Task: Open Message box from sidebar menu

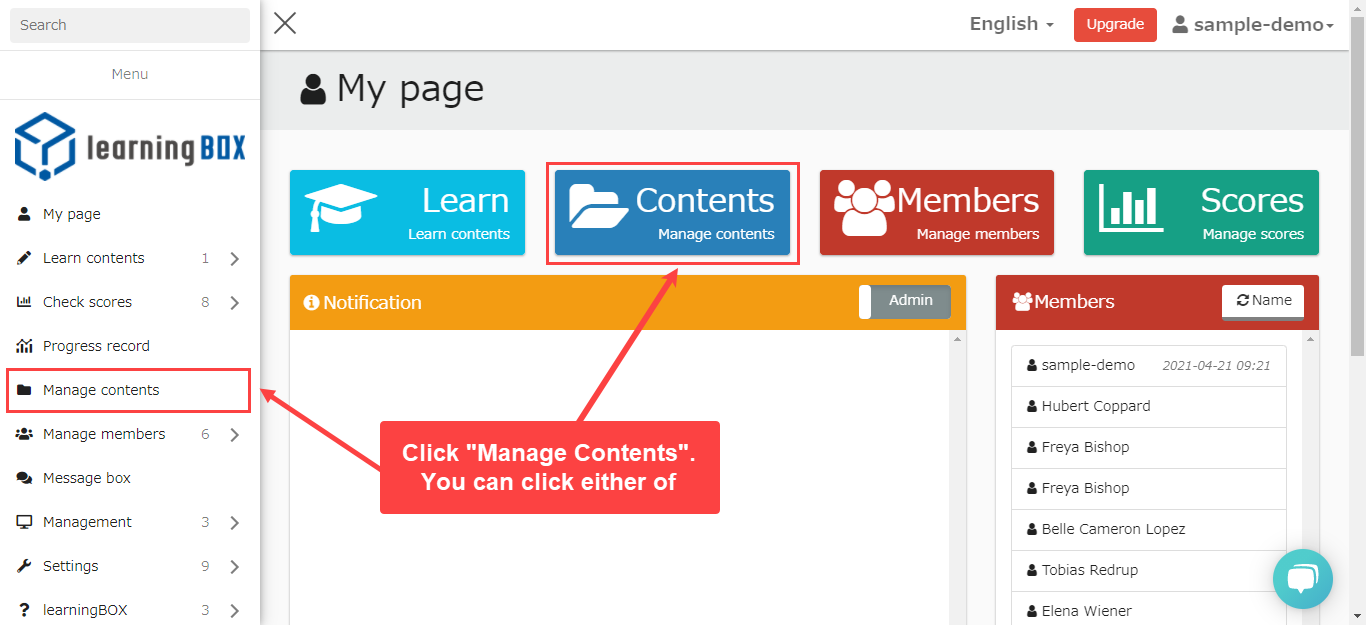Action: (87, 478)
